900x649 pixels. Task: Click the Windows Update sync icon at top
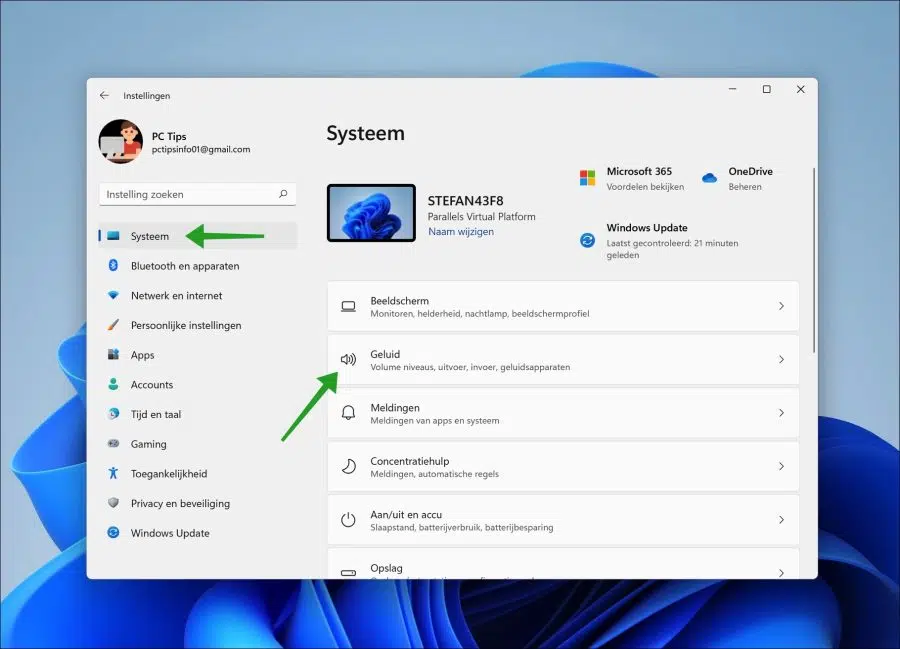click(587, 240)
